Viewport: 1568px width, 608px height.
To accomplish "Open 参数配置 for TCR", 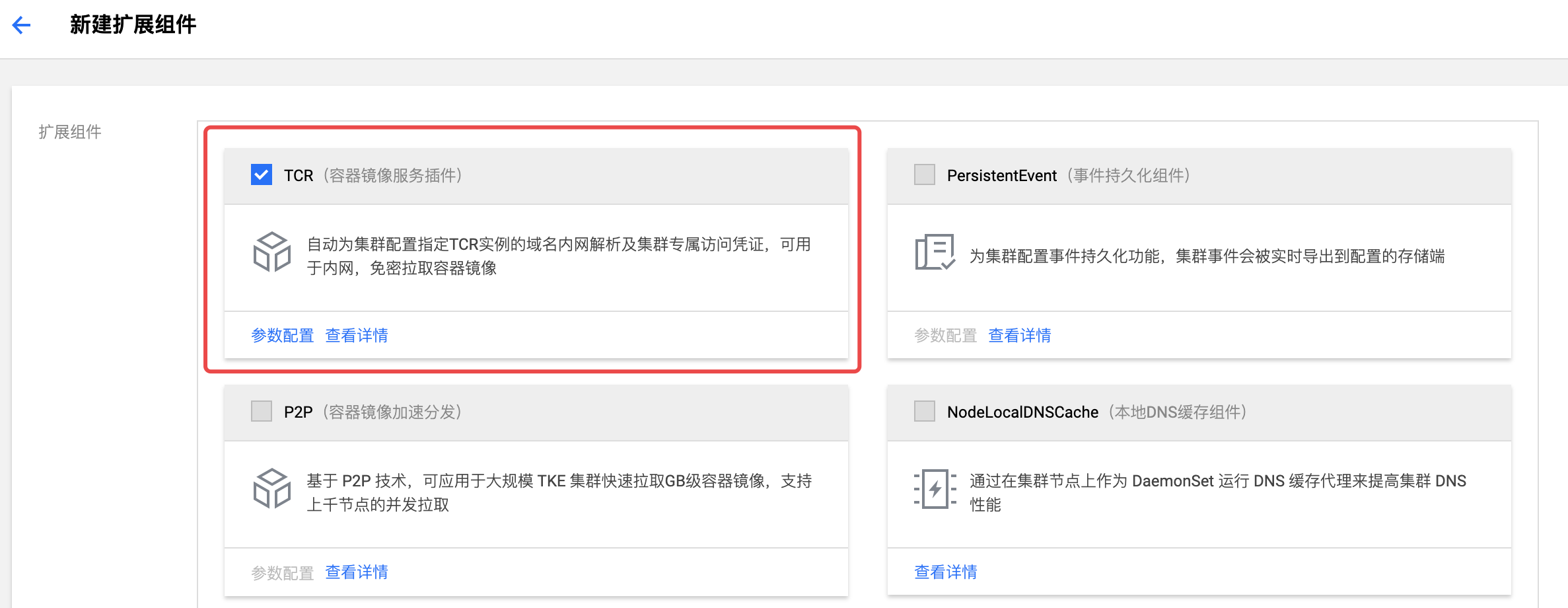I will tap(283, 336).
